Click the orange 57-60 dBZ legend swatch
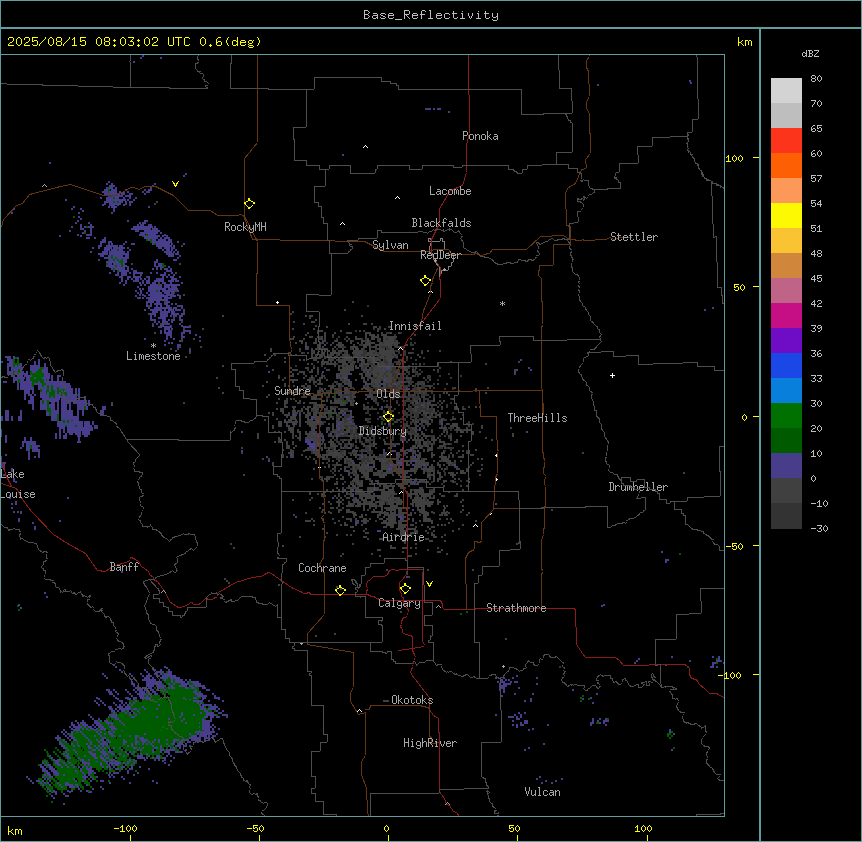The image size is (862, 842). (786, 166)
